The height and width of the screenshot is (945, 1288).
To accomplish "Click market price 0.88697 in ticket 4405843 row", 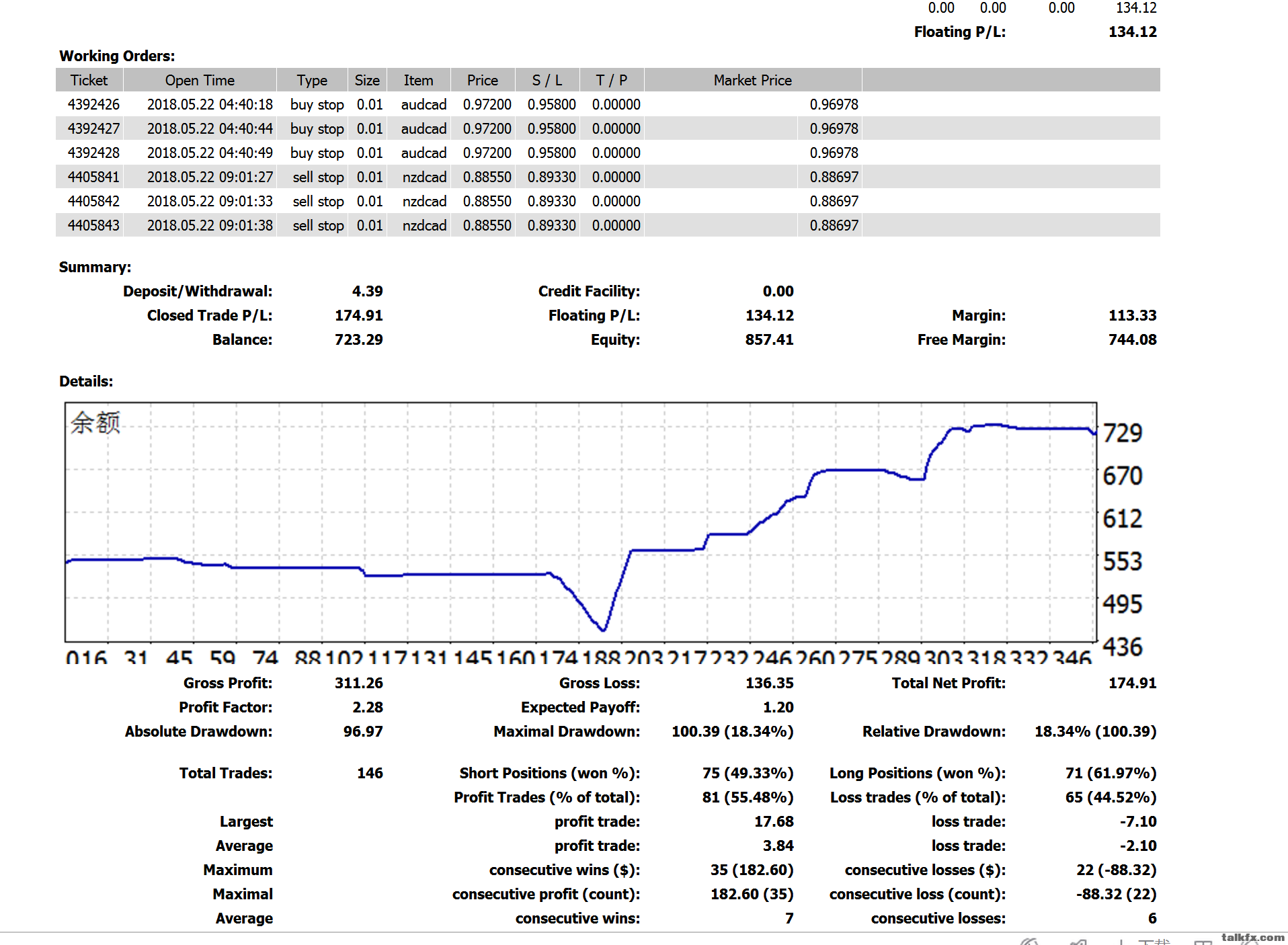I will click(834, 225).
